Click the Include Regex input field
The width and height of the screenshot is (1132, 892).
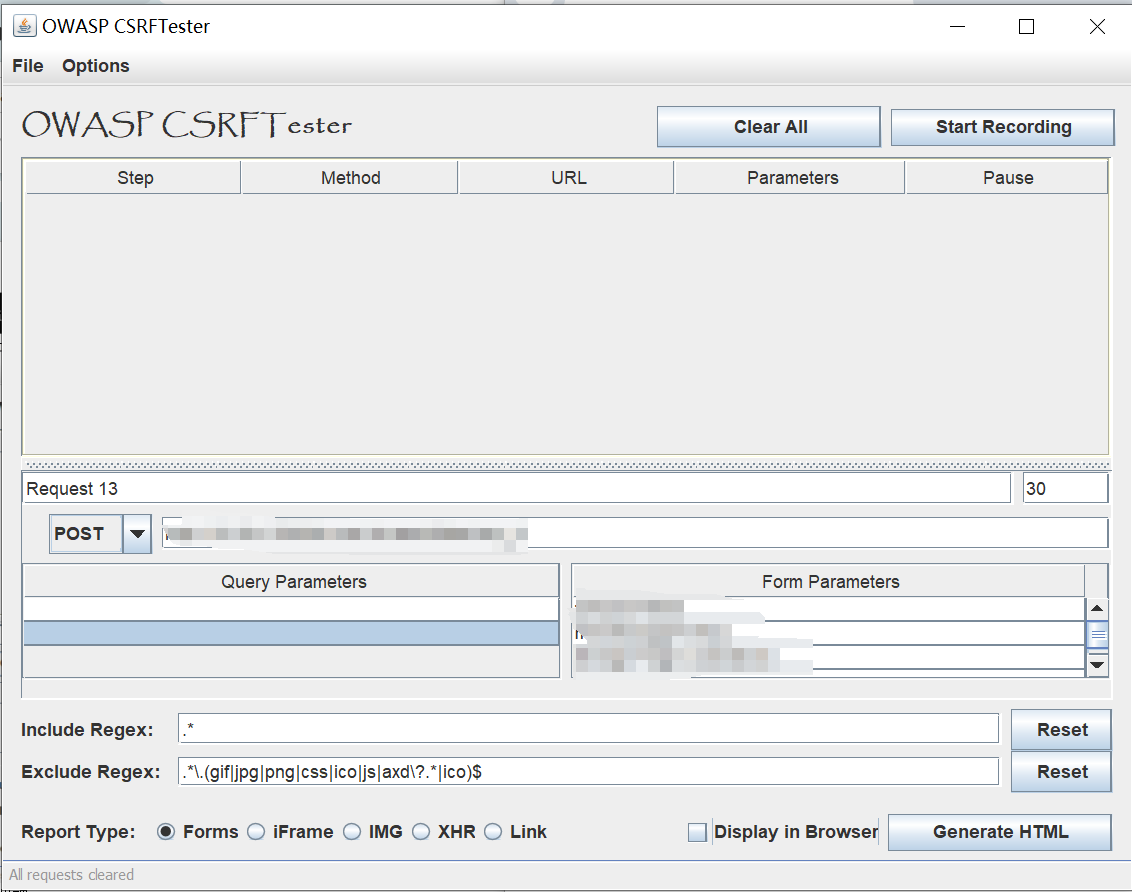point(588,728)
